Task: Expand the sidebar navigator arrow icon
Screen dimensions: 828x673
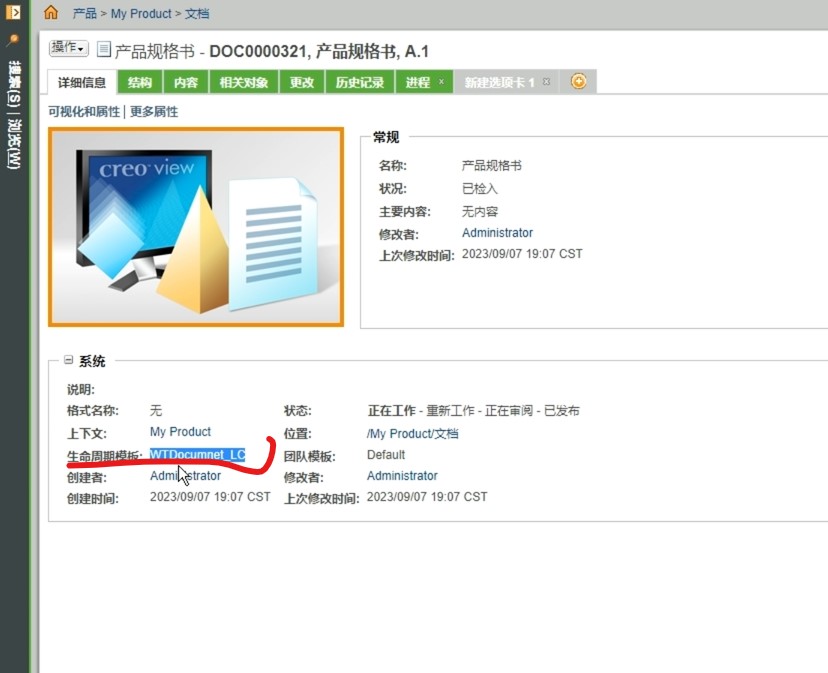Action: 13,12
